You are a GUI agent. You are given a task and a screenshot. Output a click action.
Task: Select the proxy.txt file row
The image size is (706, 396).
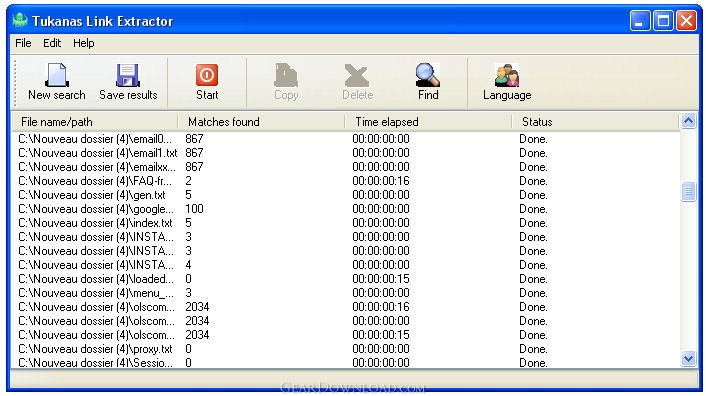pyautogui.click(x=346, y=349)
